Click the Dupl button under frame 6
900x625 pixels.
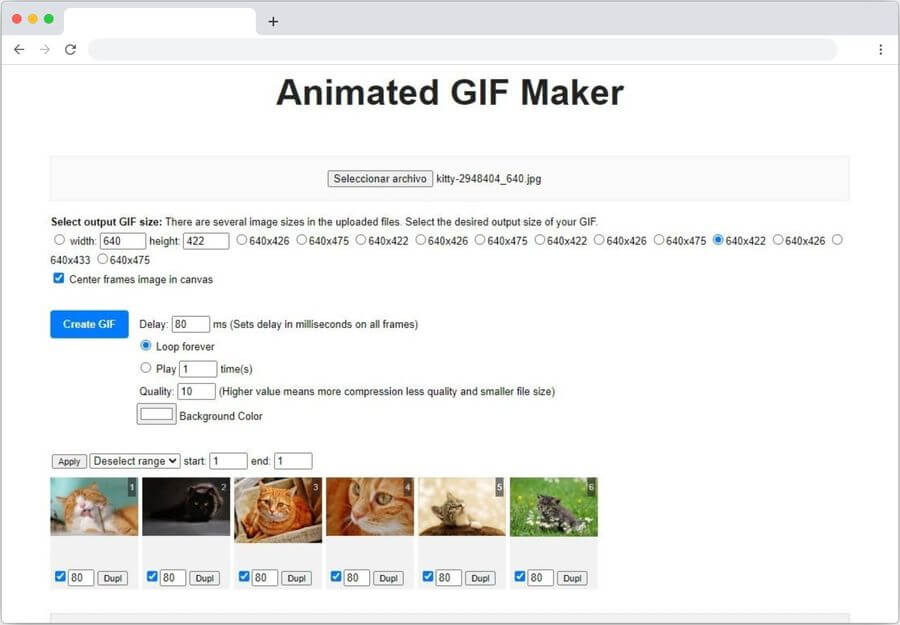pos(572,579)
